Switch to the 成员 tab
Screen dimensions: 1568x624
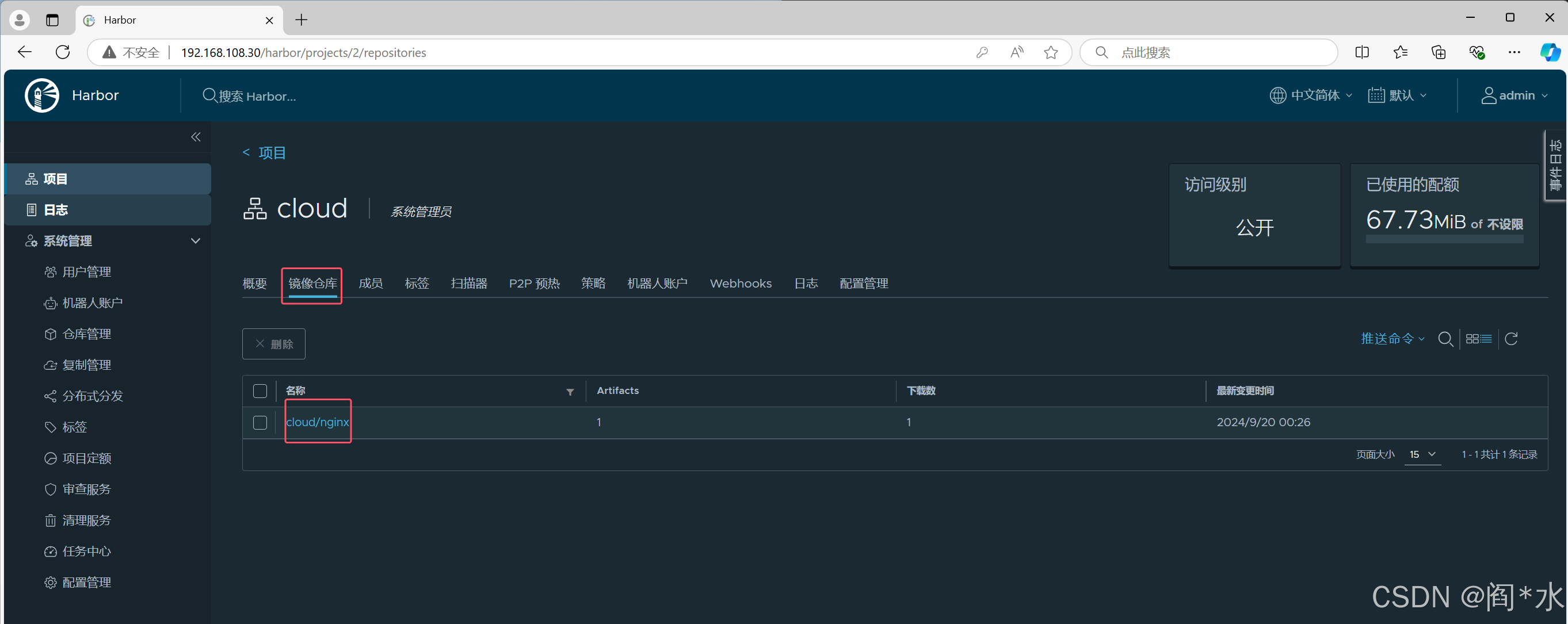pos(370,284)
